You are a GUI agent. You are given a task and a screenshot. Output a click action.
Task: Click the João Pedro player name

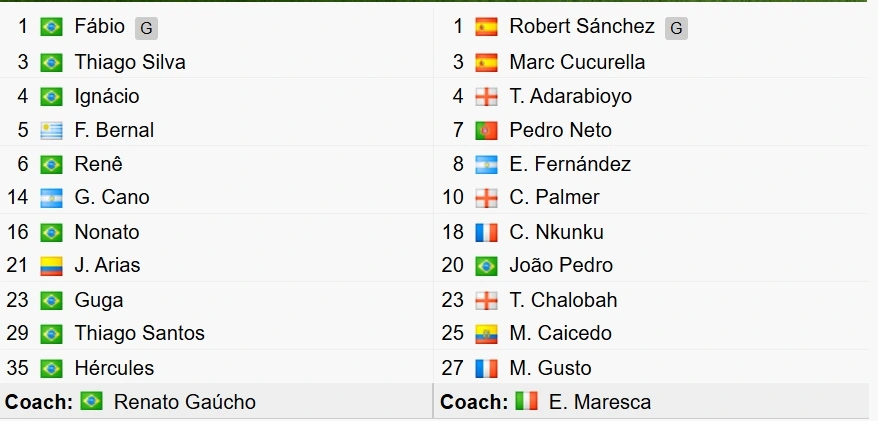coord(561,265)
